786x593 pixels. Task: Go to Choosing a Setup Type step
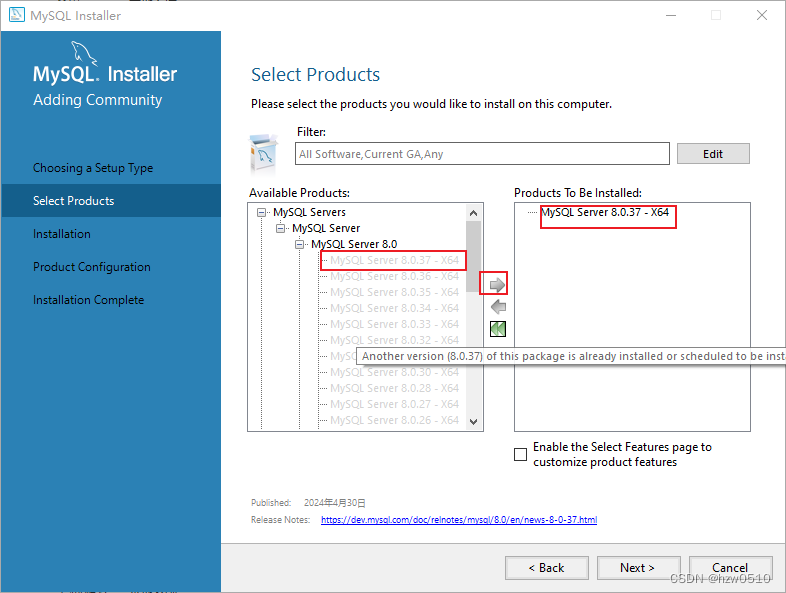93,168
